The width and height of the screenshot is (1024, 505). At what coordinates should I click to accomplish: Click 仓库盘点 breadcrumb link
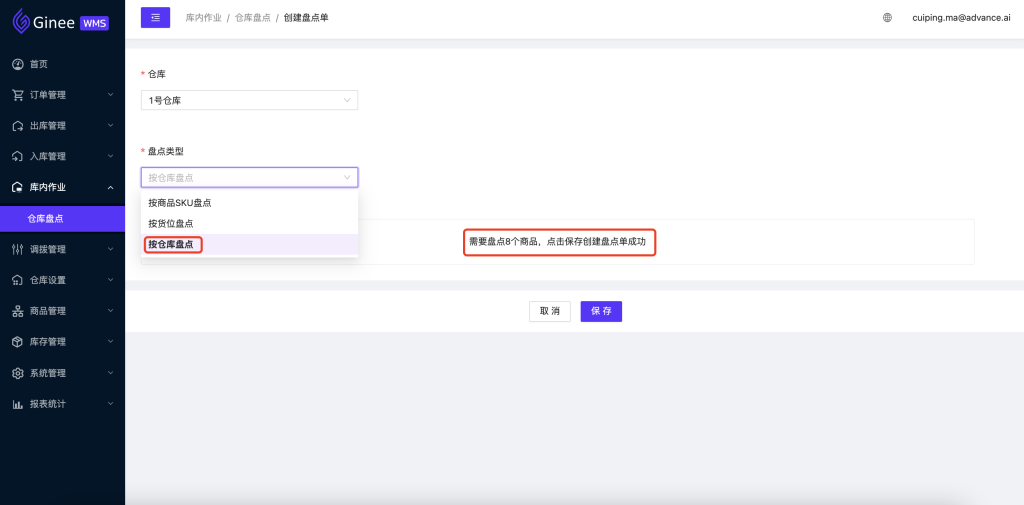[253, 18]
